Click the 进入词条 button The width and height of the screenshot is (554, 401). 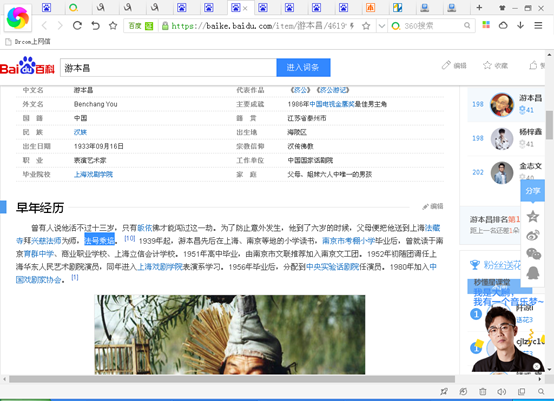click(303, 67)
